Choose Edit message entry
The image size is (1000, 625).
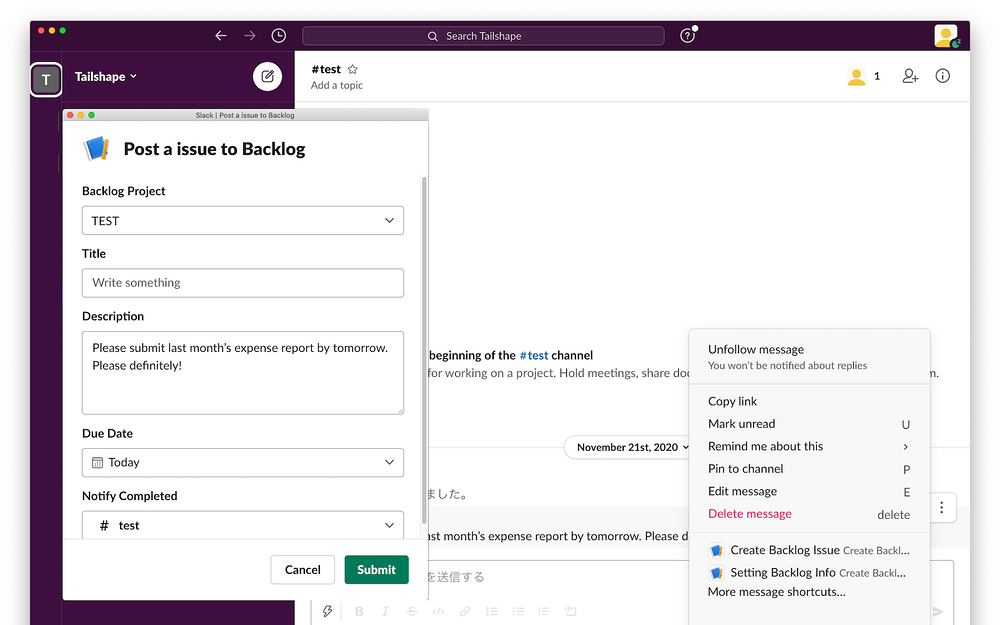click(809, 492)
